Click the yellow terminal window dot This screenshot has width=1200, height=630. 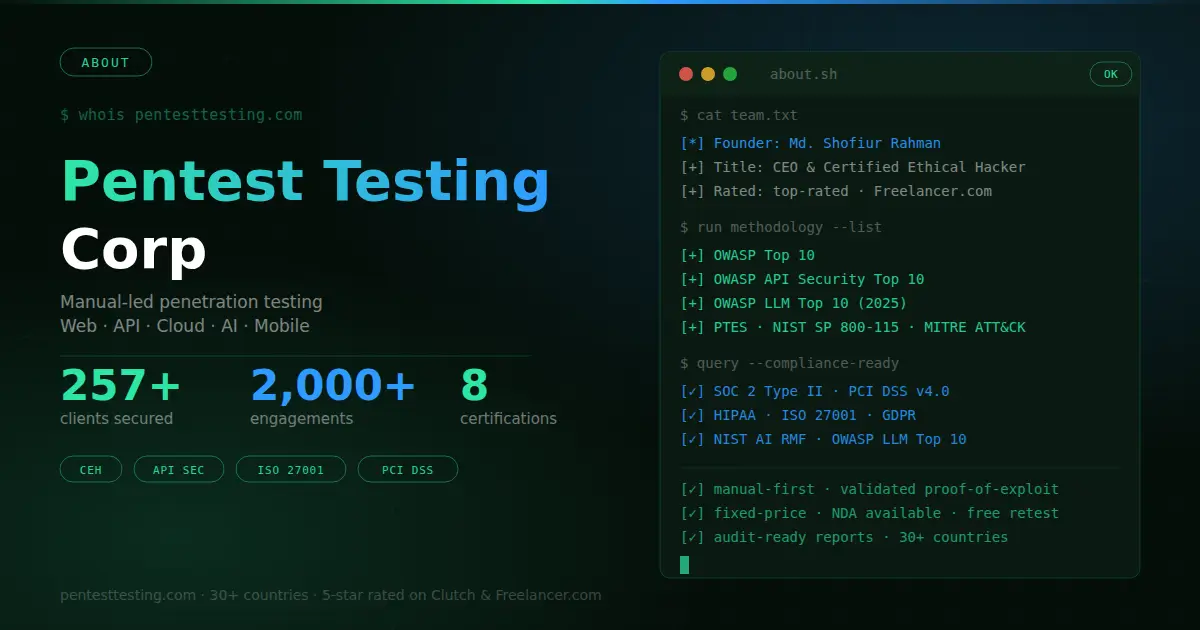coord(708,74)
